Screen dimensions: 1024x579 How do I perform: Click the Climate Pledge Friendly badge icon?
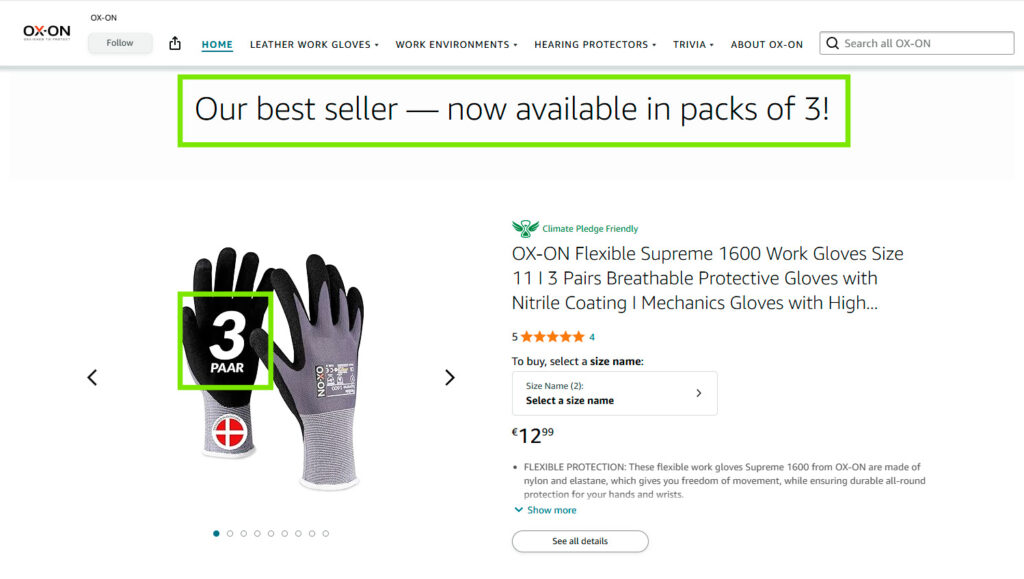click(x=525, y=228)
